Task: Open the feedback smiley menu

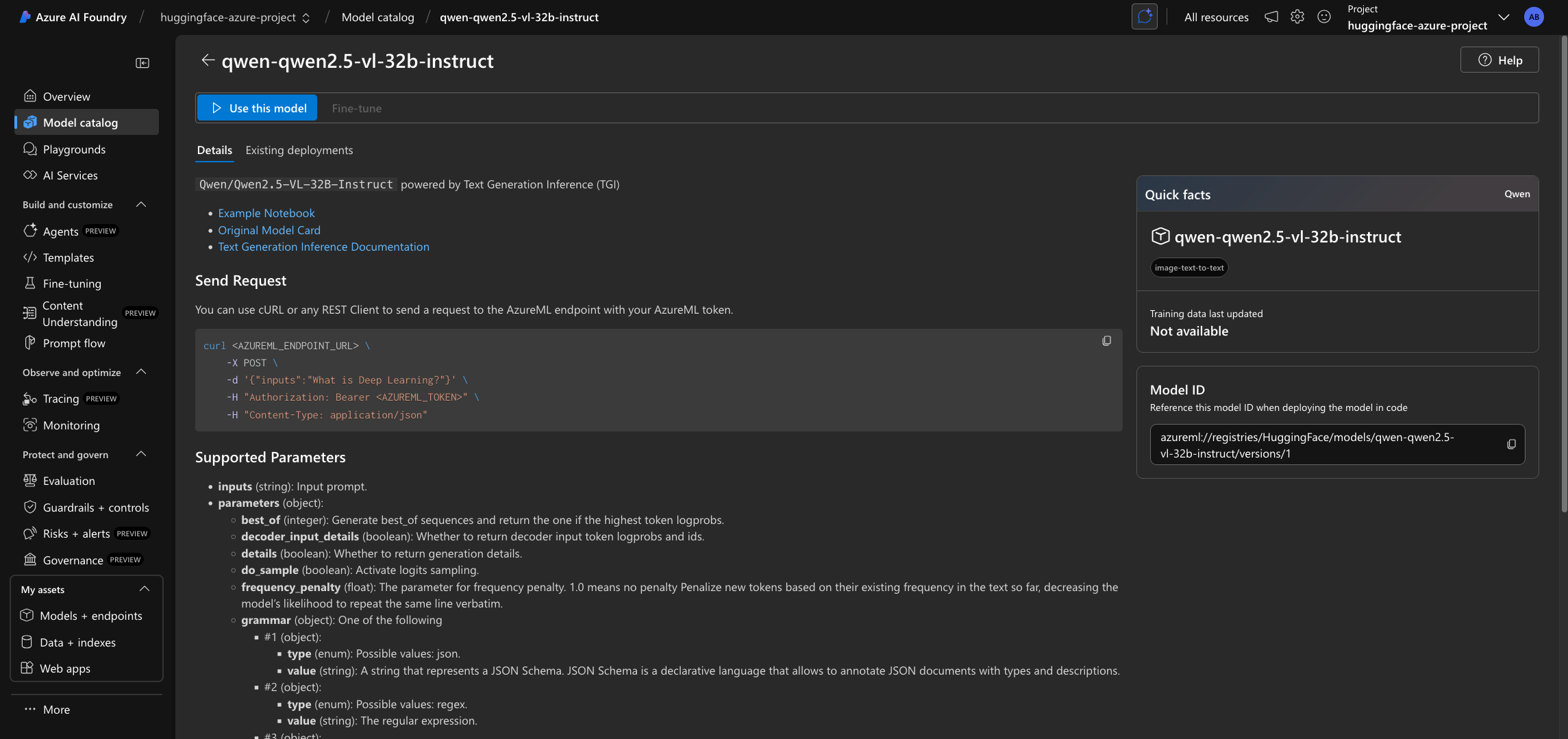Action: [x=1323, y=16]
